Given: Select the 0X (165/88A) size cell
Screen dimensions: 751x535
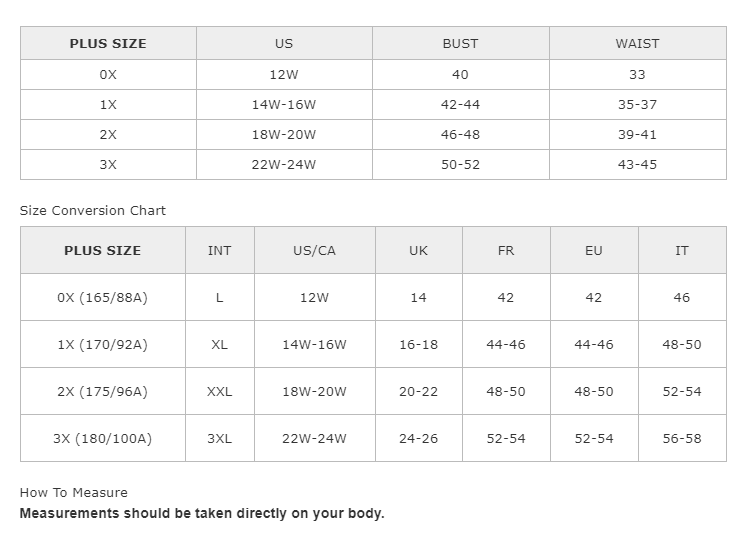Looking at the screenshot, I should tap(102, 298).
